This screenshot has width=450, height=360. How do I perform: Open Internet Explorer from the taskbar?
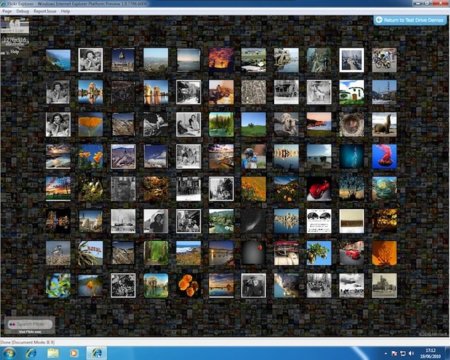pos(32,353)
